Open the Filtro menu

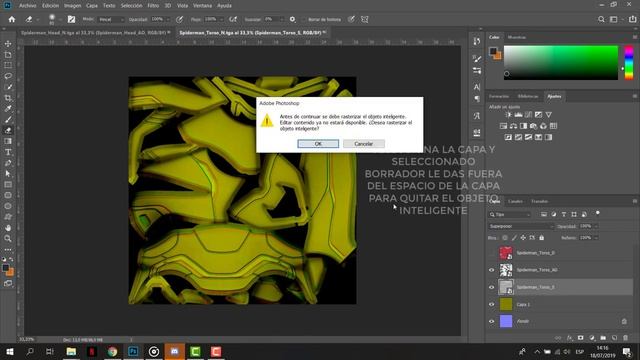153,6
